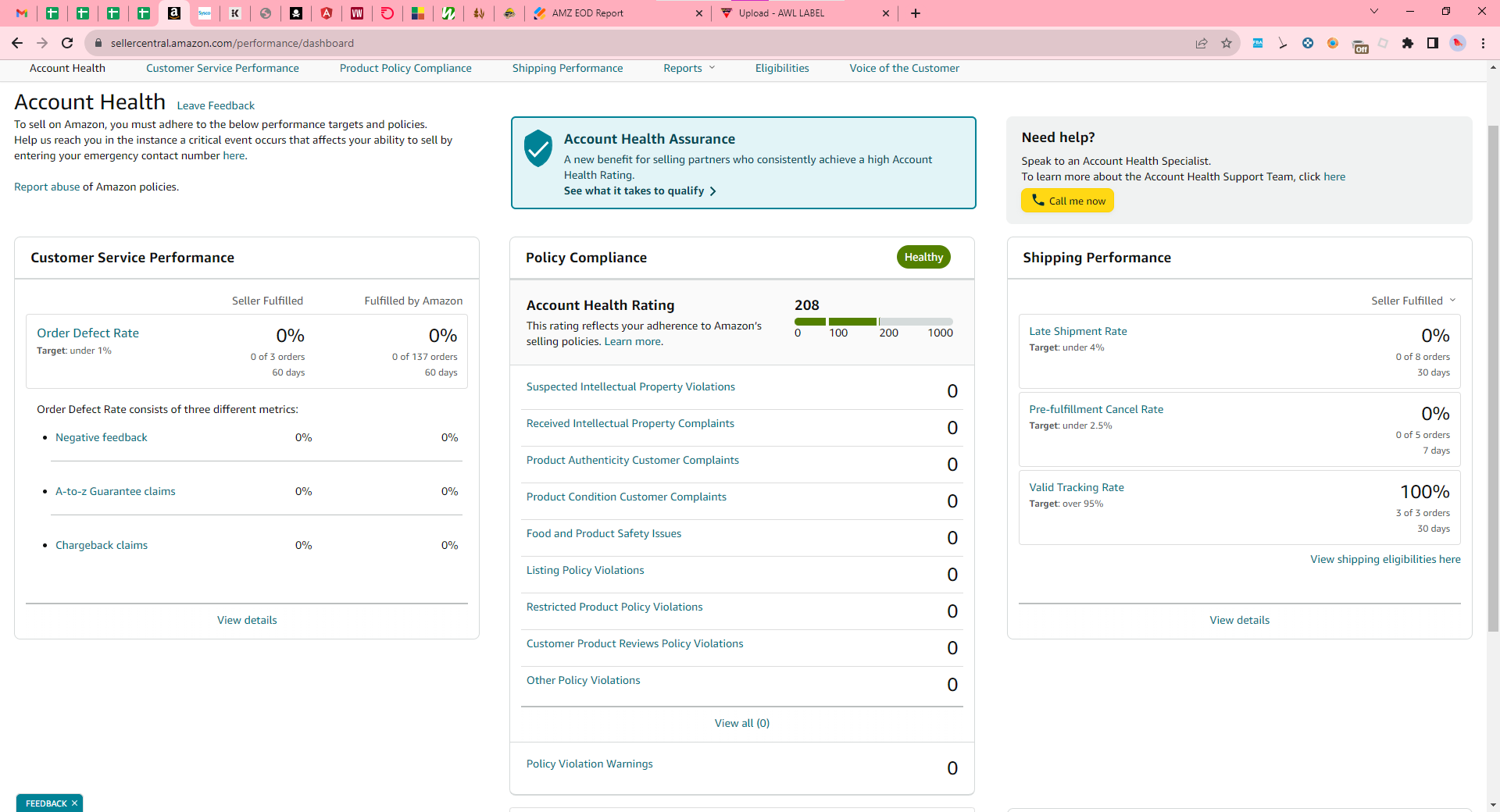This screenshot has width=1500, height=812.
Task: Open the Negative feedback metric link
Action: pyautogui.click(x=102, y=438)
